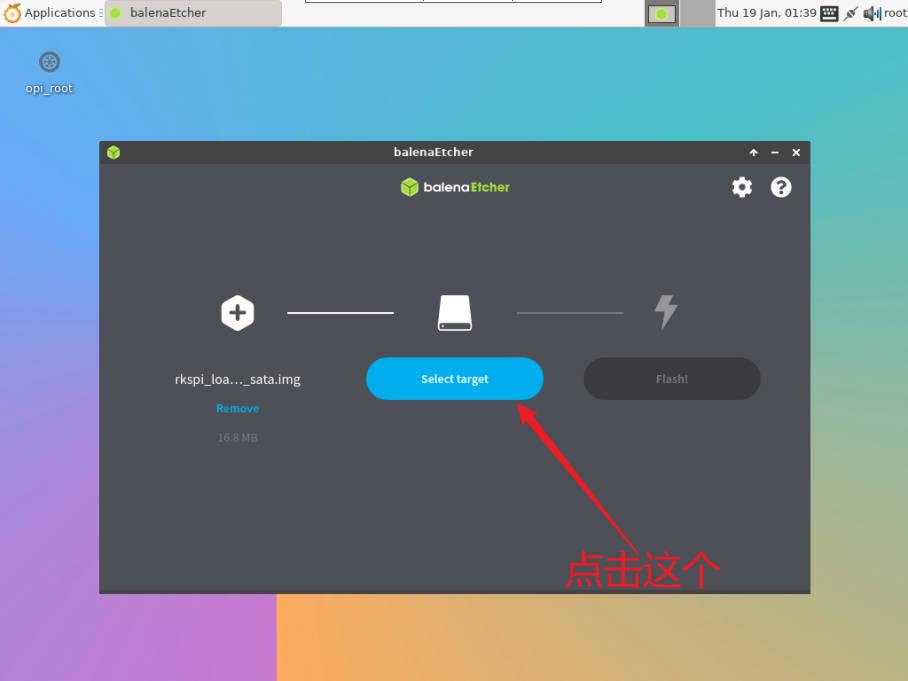Viewport: 908px width, 681px height.
Task: Click the balenaEtcher title bar cube icon
Action: [x=114, y=152]
